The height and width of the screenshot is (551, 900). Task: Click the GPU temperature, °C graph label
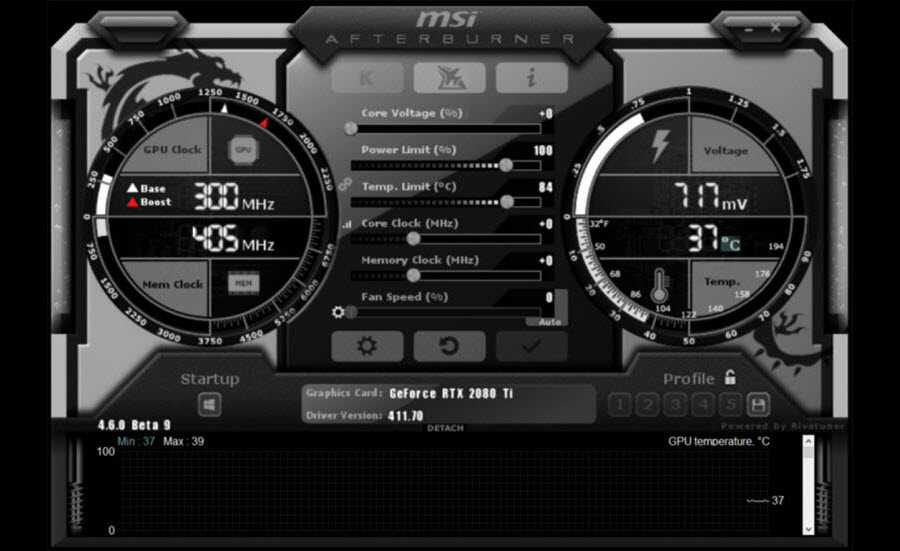[719, 441]
